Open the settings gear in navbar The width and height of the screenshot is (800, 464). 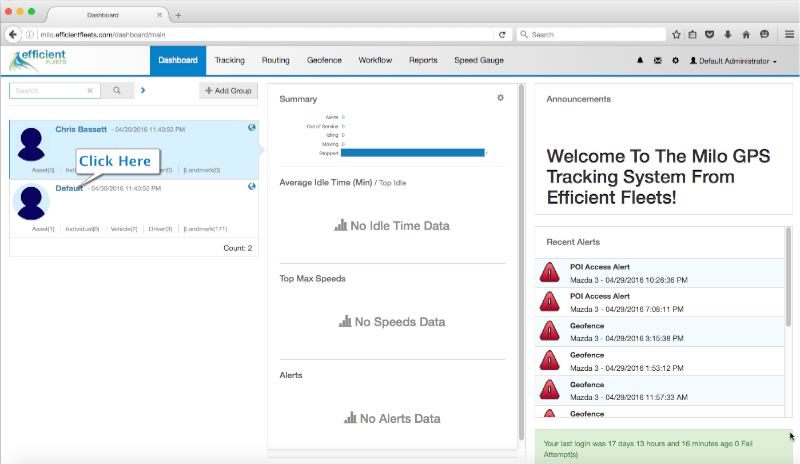click(x=676, y=60)
